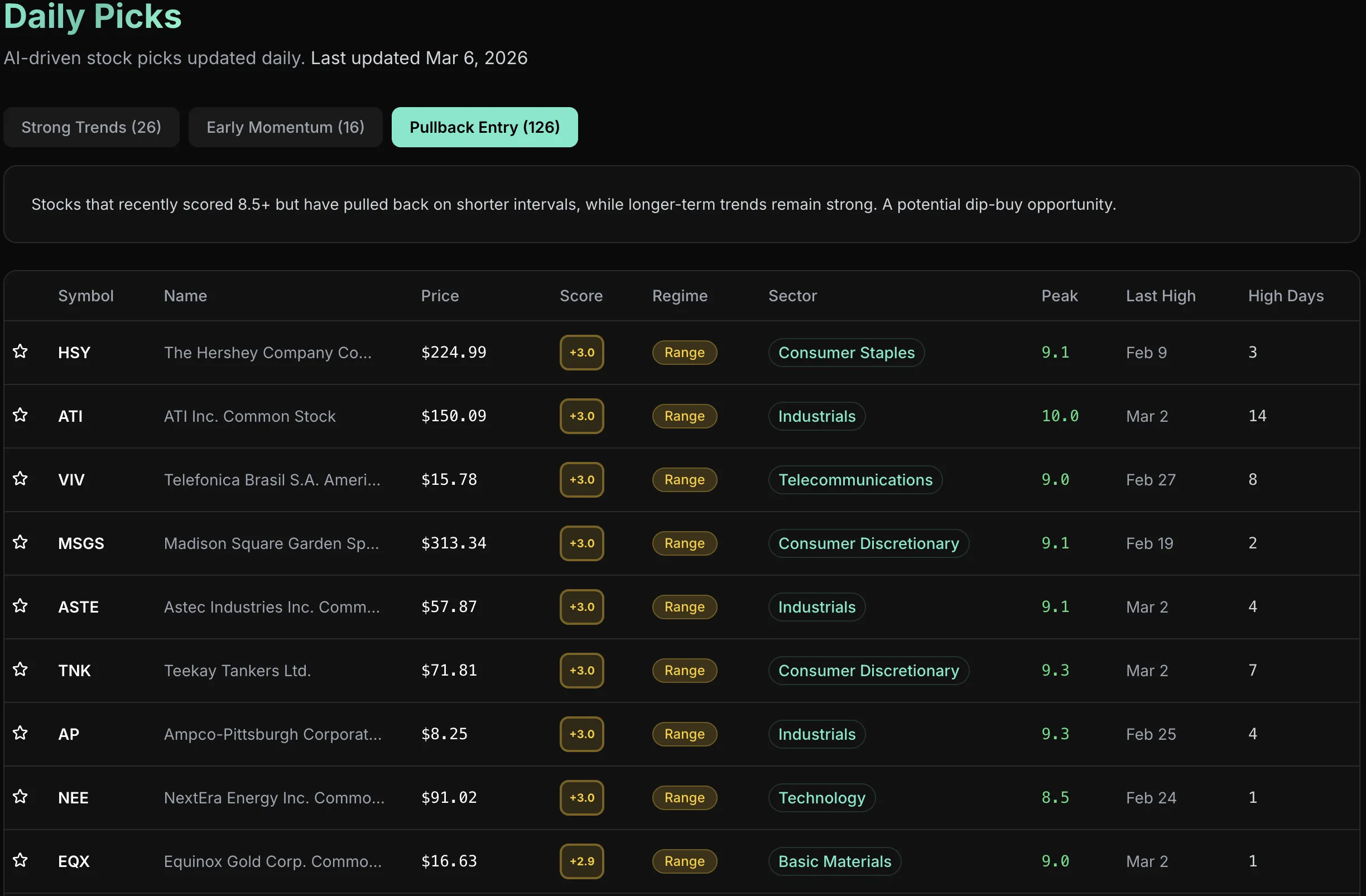The image size is (1366, 896).
Task: Click The Hershey Company name
Action: pos(268,353)
